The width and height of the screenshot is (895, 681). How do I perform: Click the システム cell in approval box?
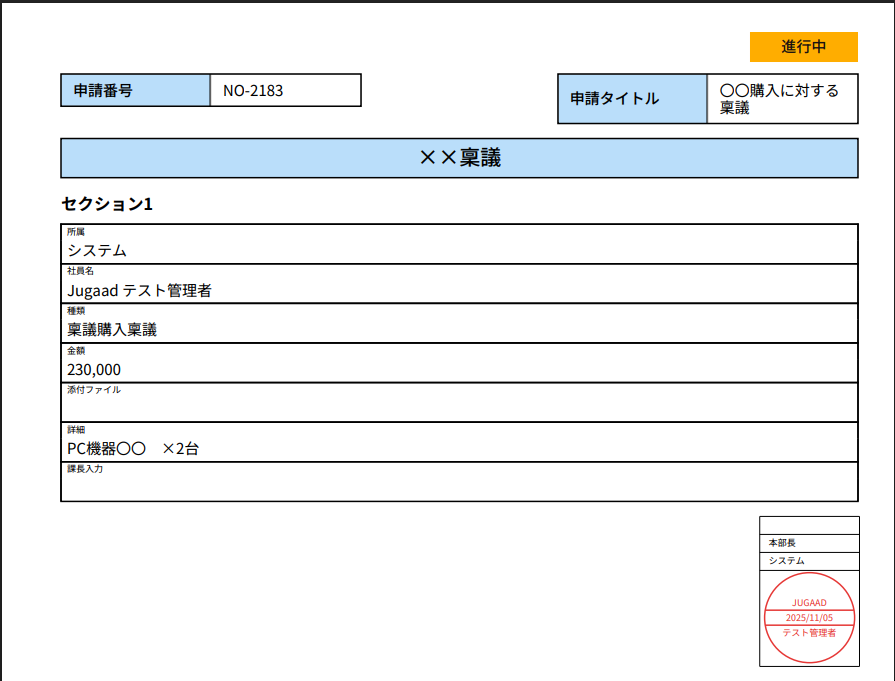point(809,561)
